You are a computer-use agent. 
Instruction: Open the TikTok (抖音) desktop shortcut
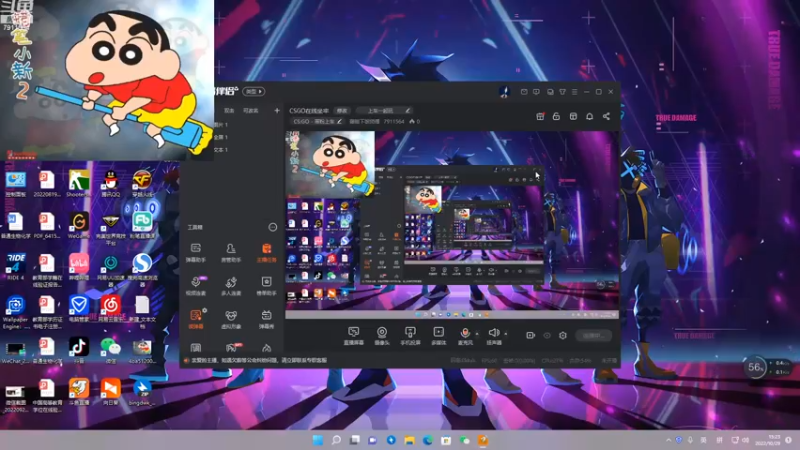pos(79,351)
